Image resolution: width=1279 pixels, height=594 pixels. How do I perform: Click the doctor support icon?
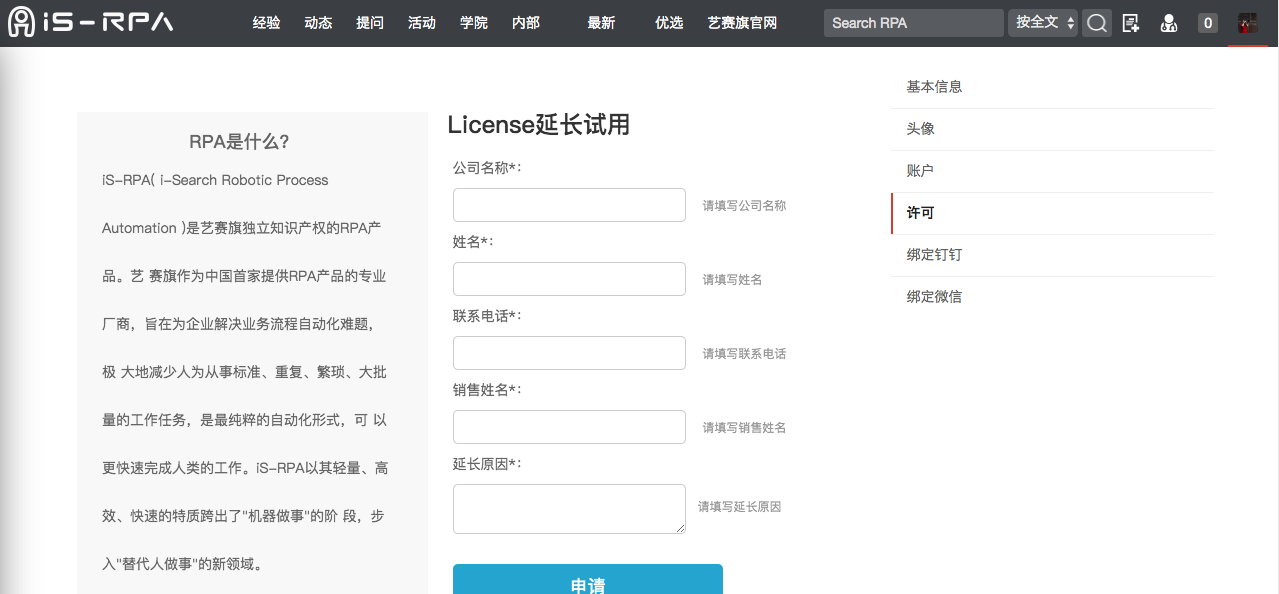tap(1168, 23)
